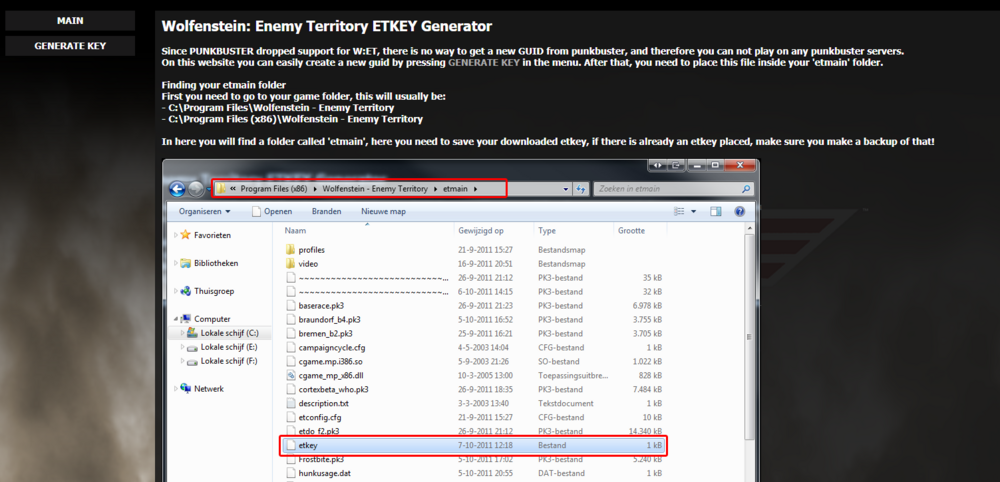Expand Lokale schijf (E:) in the tree
Image resolution: width=1000 pixels, height=482 pixels.
click(182, 347)
